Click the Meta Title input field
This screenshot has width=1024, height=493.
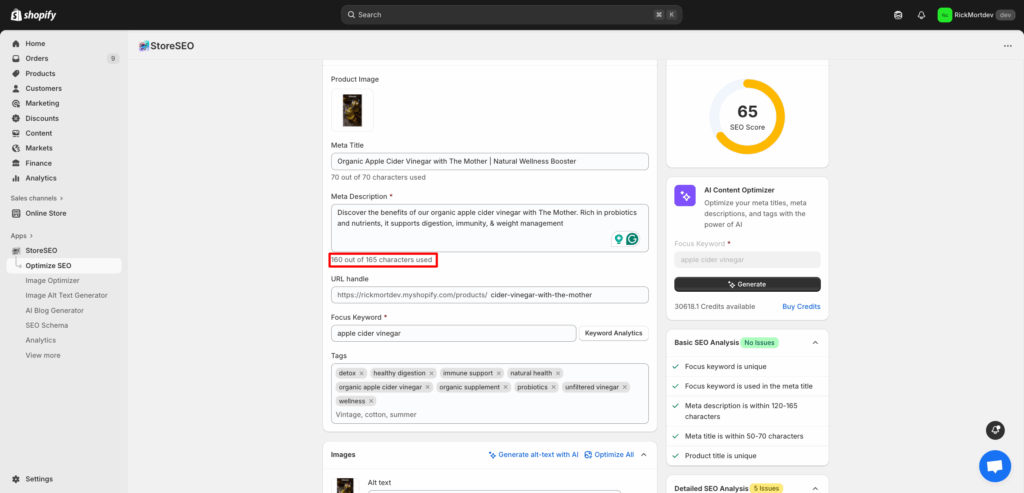click(490, 161)
